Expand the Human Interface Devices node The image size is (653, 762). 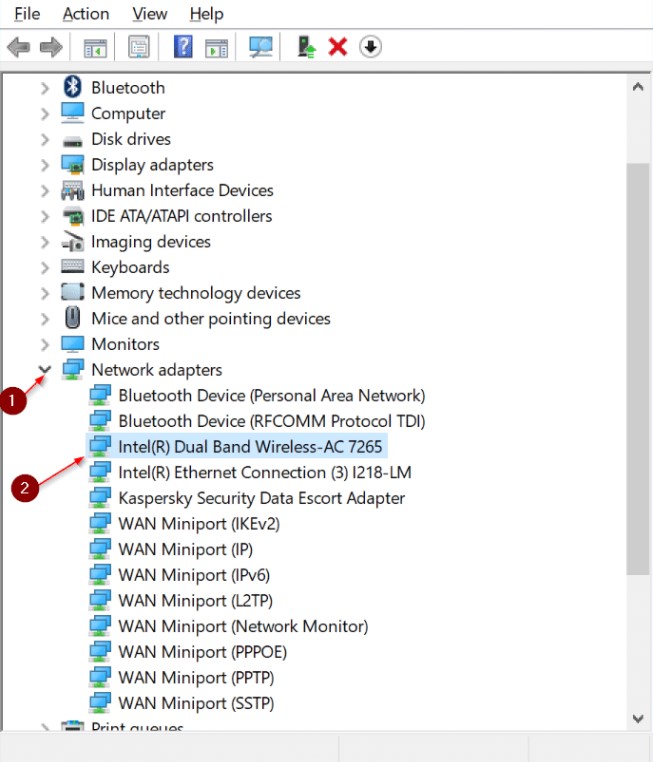[x=45, y=190]
